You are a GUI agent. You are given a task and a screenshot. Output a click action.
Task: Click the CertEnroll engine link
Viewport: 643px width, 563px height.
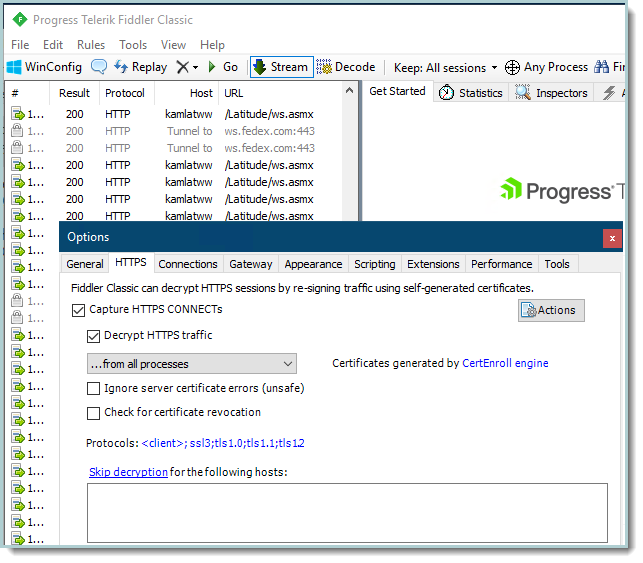pyautogui.click(x=505, y=363)
